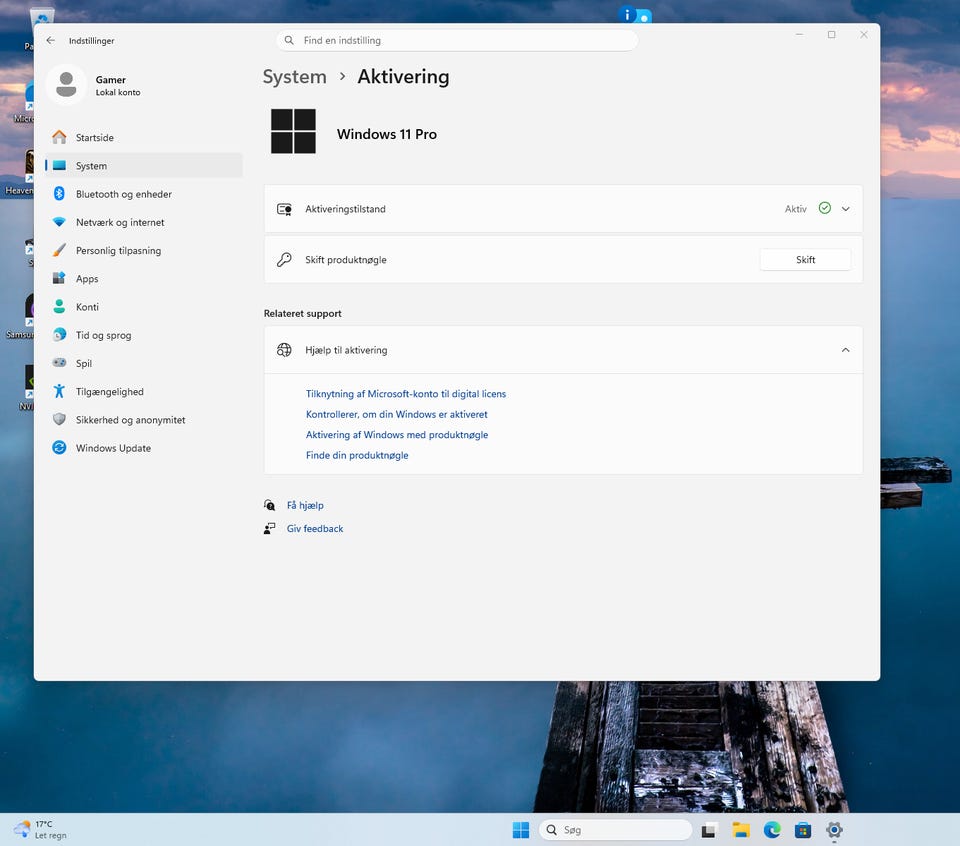960x846 pixels.
Task: Open Finde din produktnøgle link
Action: [357, 455]
